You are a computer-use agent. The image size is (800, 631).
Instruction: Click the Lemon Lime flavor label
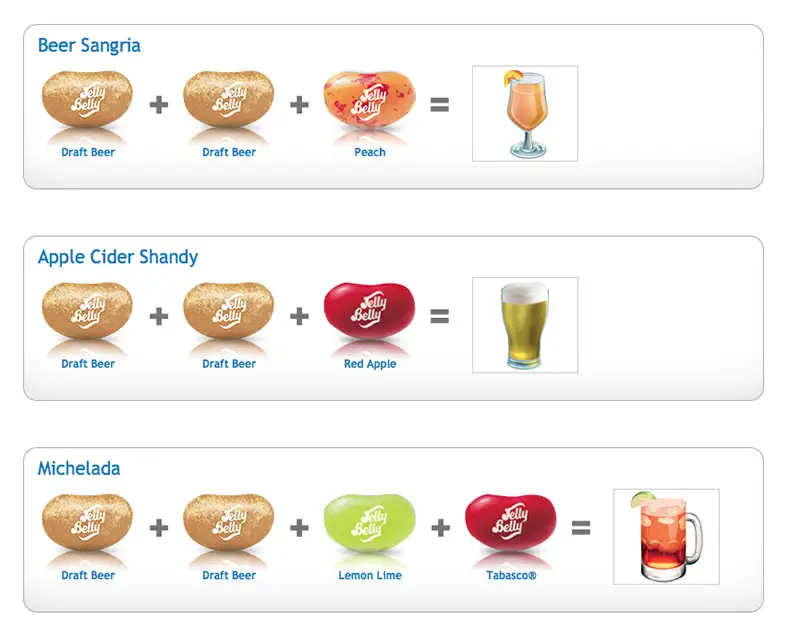pyautogui.click(x=370, y=575)
